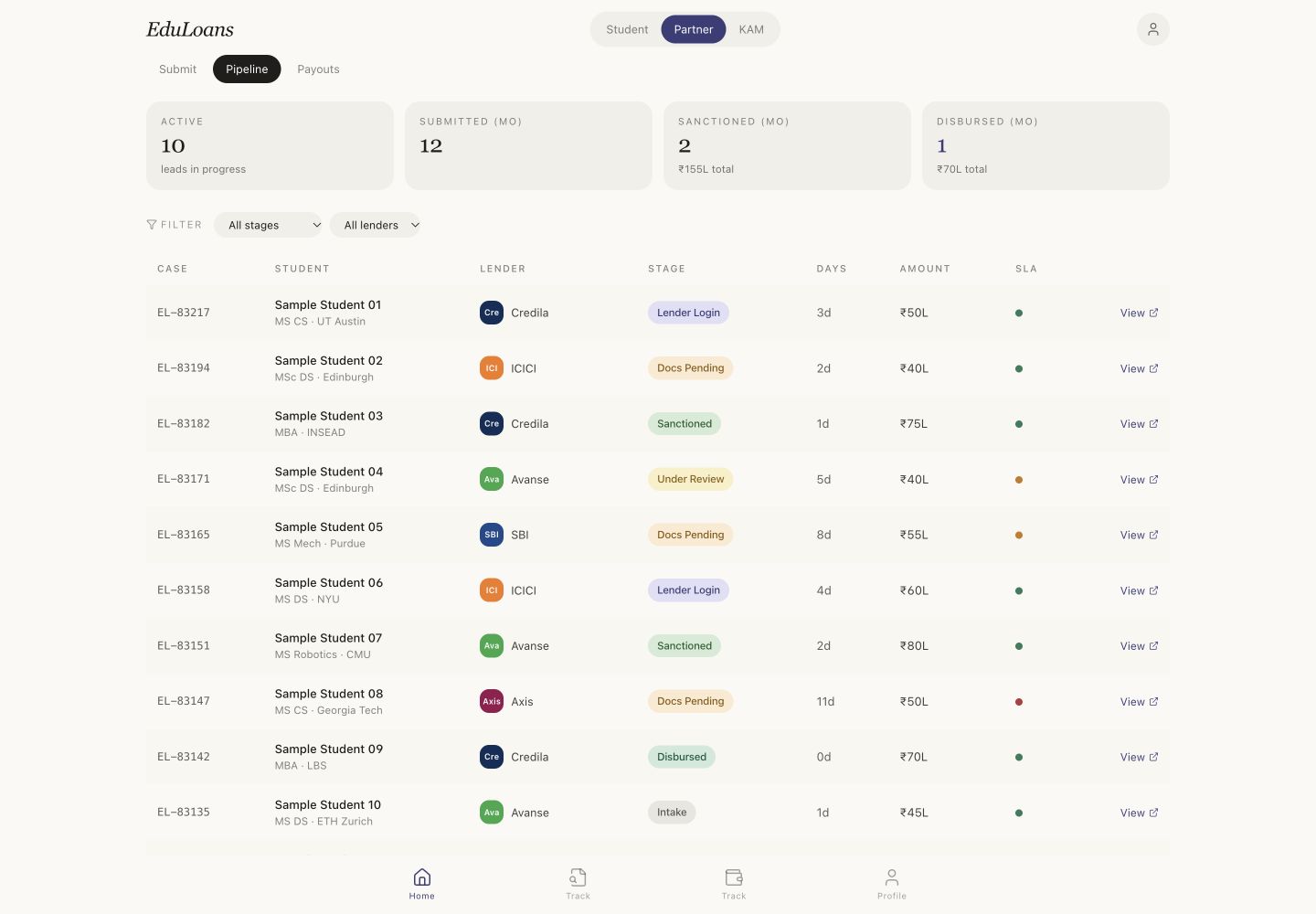Click Lender Login stage for EL-83158

(x=688, y=590)
